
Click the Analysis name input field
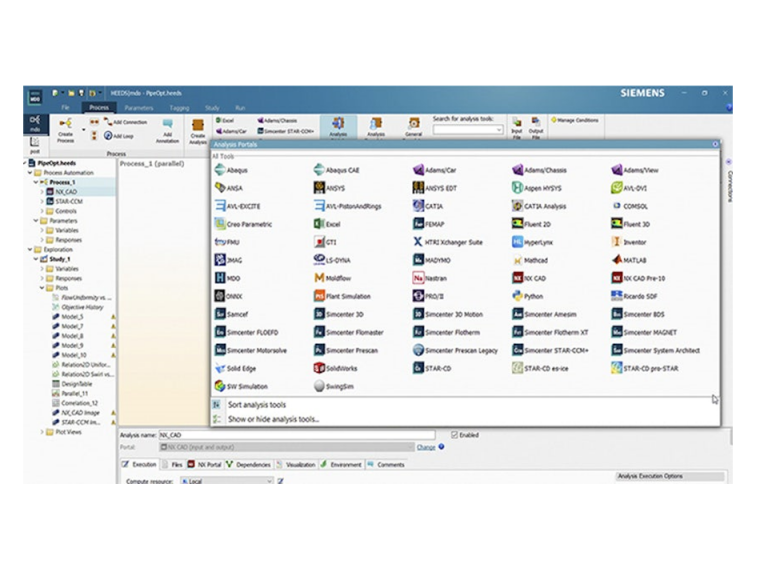(297, 435)
